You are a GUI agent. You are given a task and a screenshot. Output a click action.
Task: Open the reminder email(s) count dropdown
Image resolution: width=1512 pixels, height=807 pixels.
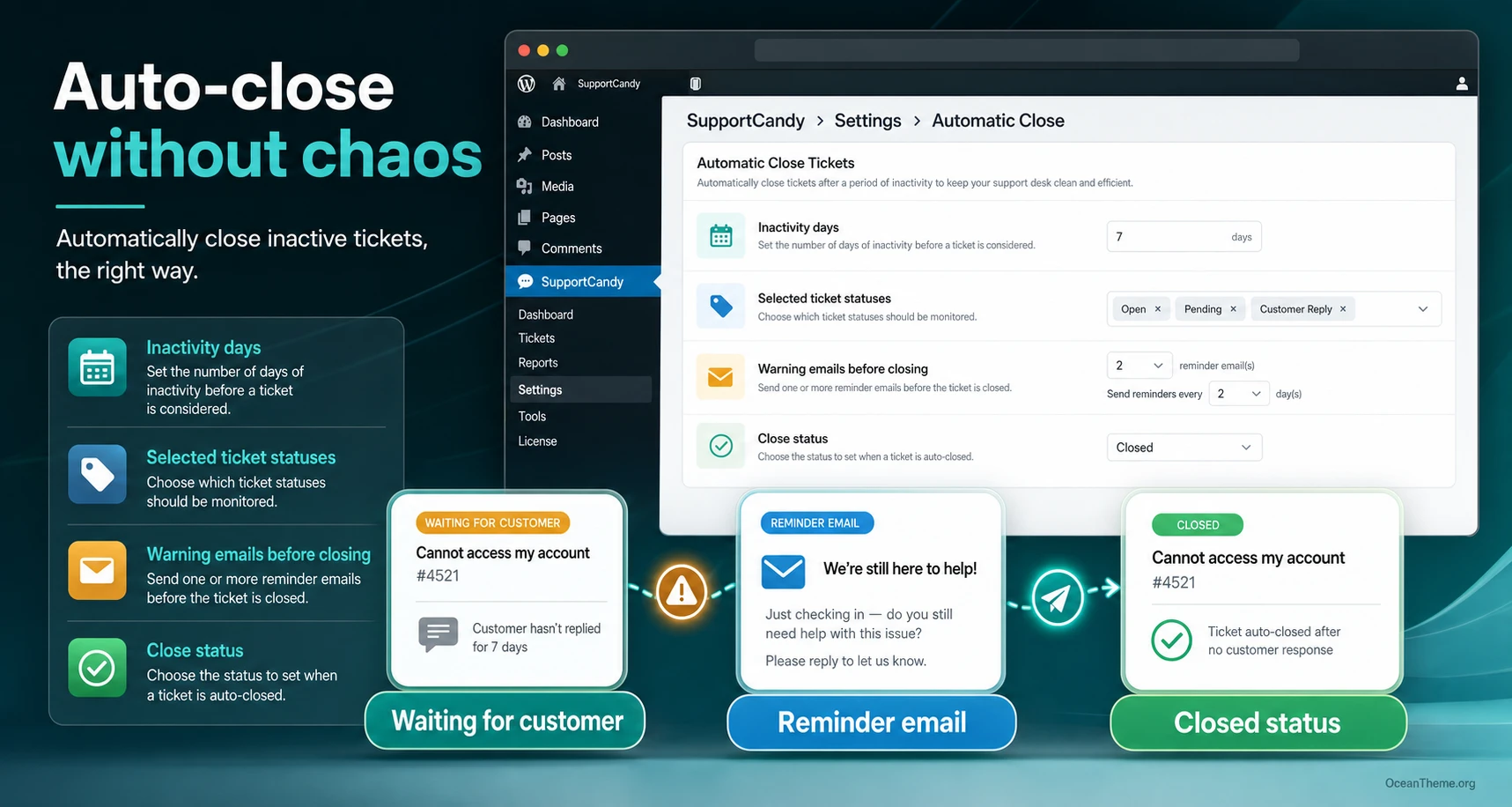click(x=1140, y=366)
